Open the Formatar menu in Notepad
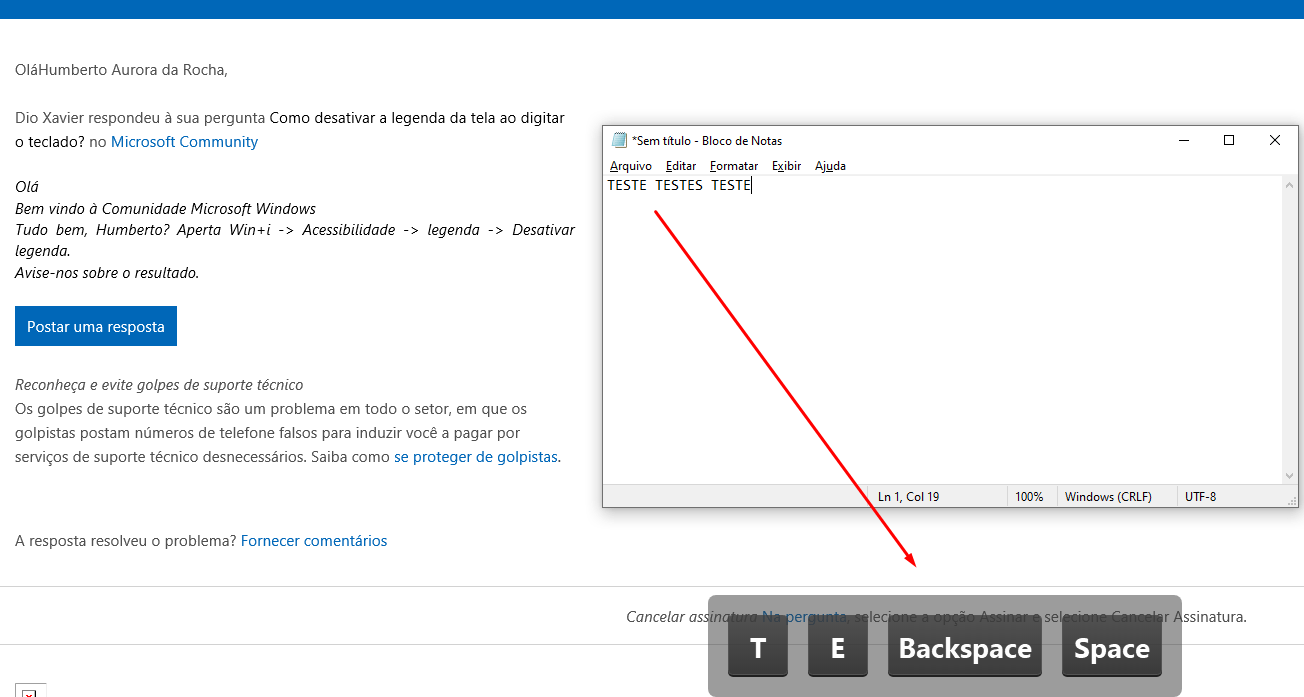The image size is (1304, 697). pyautogui.click(x=734, y=166)
